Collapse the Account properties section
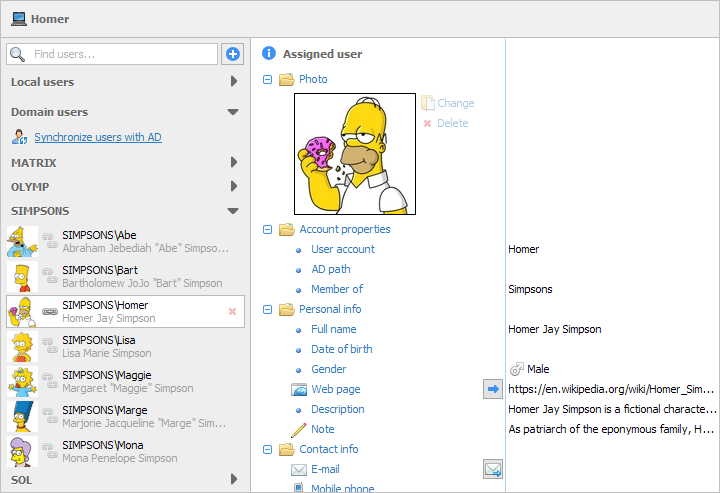Viewport: 720px width, 493px height. click(268, 229)
